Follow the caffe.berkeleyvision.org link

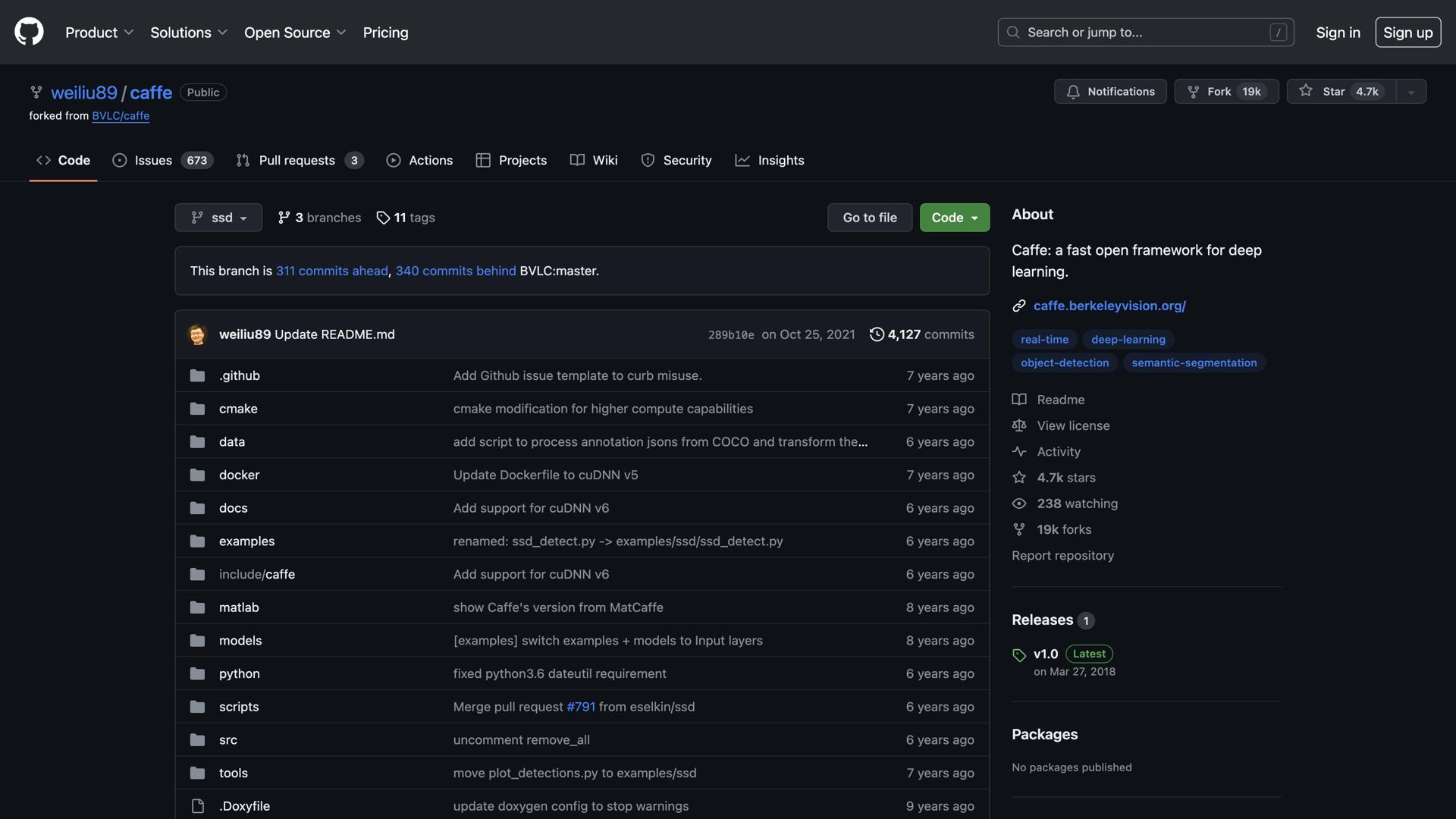click(x=1109, y=306)
